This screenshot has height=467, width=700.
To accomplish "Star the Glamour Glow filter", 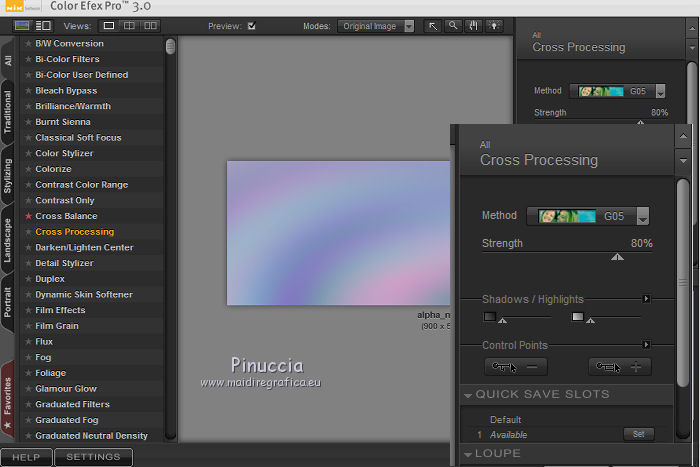I will [28, 389].
